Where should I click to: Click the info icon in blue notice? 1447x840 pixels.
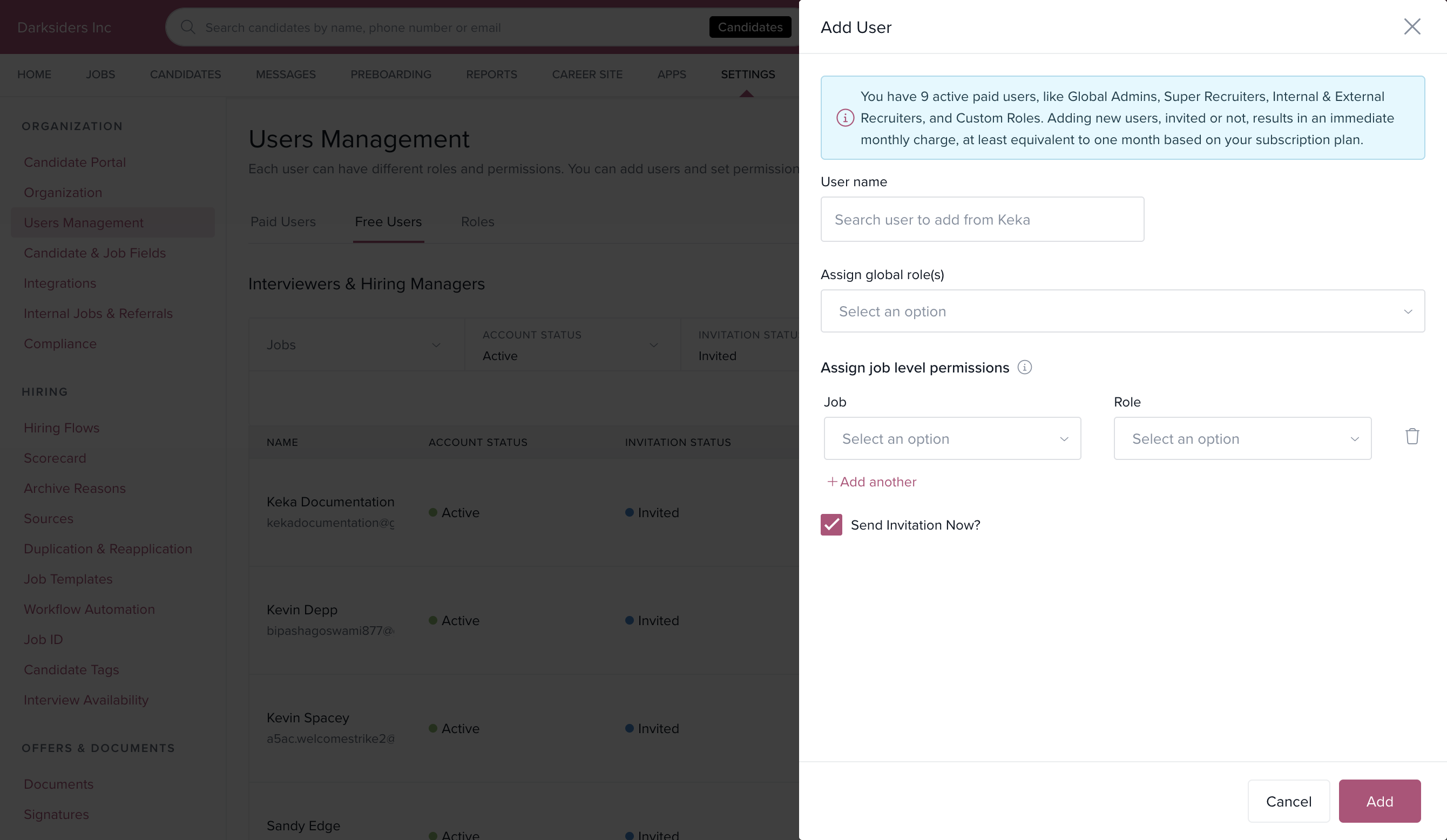(844, 118)
